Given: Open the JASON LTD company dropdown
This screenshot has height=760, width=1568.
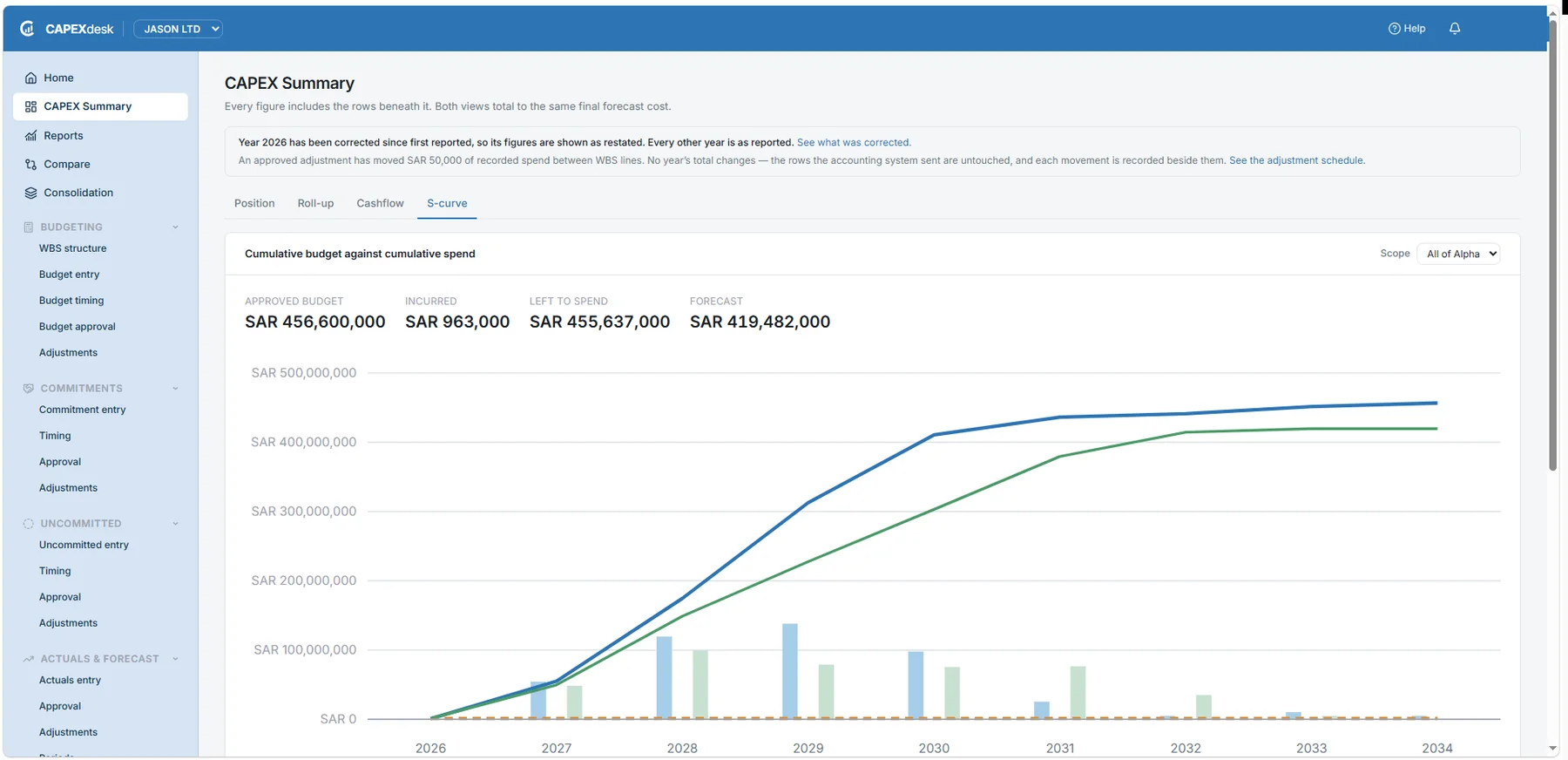Looking at the screenshot, I should (x=178, y=29).
